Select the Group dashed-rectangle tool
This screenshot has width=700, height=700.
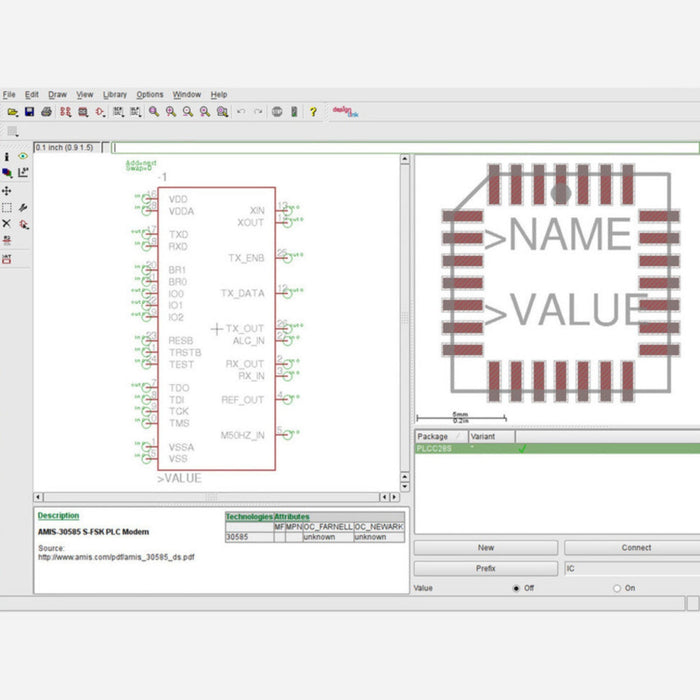click(x=7, y=207)
